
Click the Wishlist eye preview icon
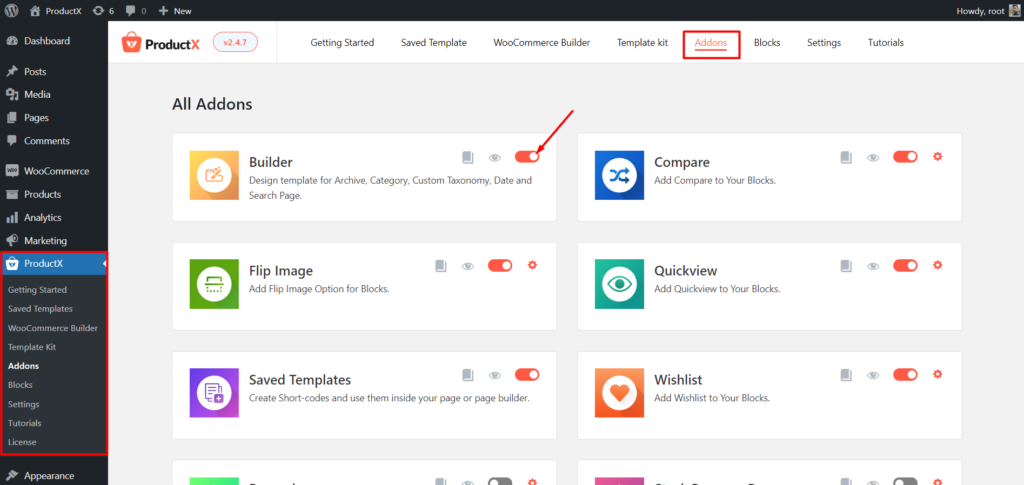coord(873,375)
